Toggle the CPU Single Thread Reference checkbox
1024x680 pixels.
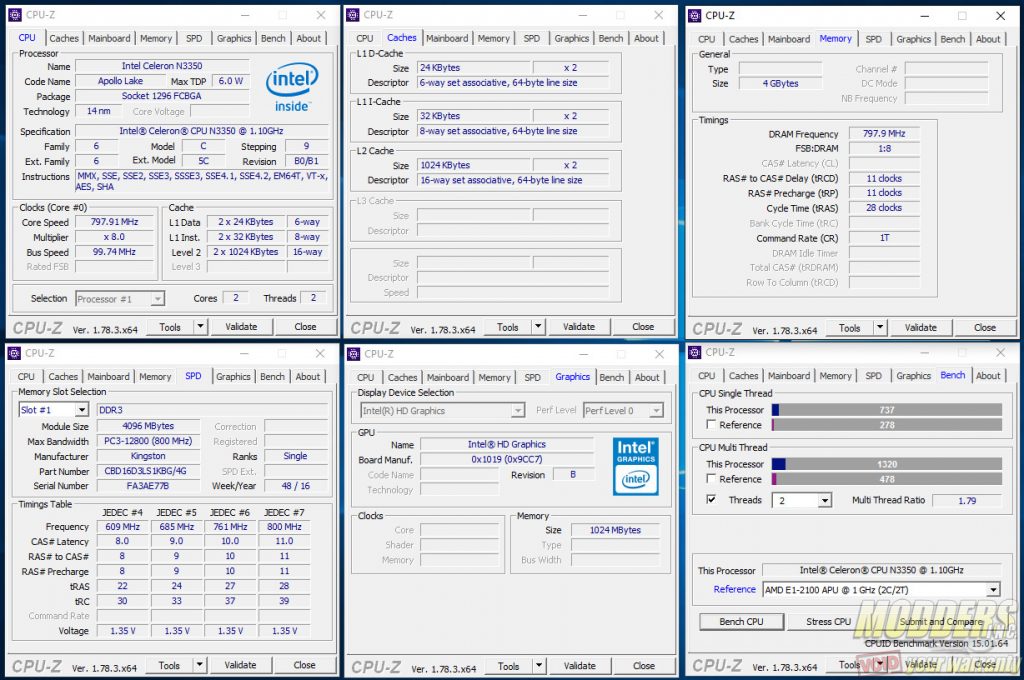click(x=711, y=425)
